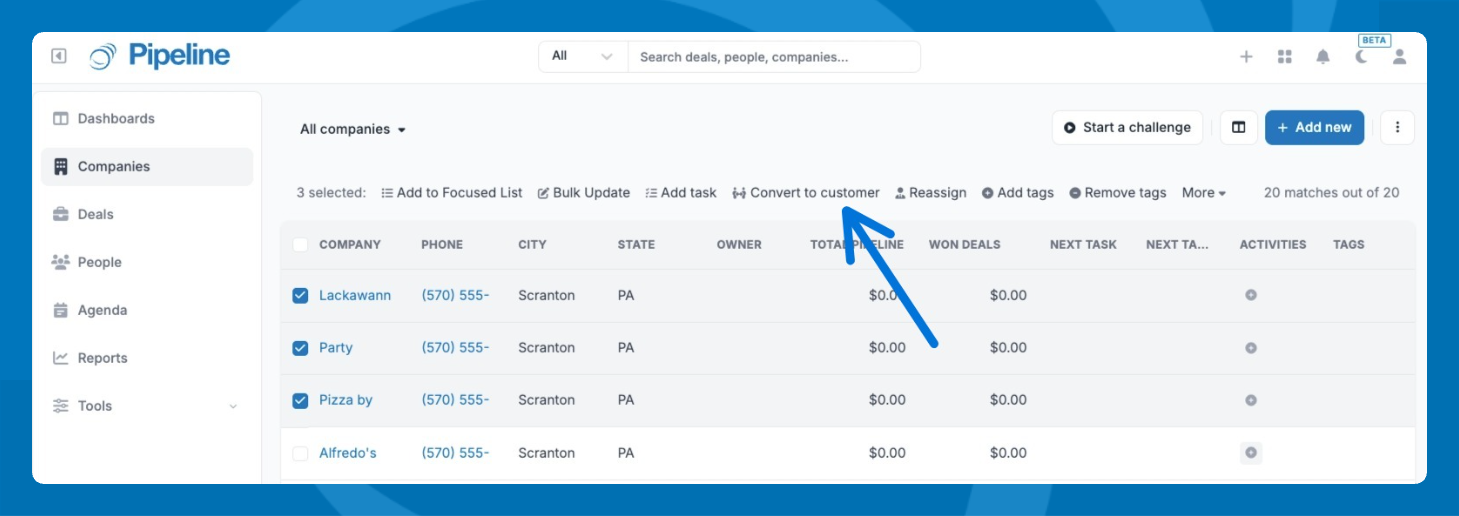Viewport: 1459px width, 516px height.
Task: Click Convert to customer
Action: 806,193
